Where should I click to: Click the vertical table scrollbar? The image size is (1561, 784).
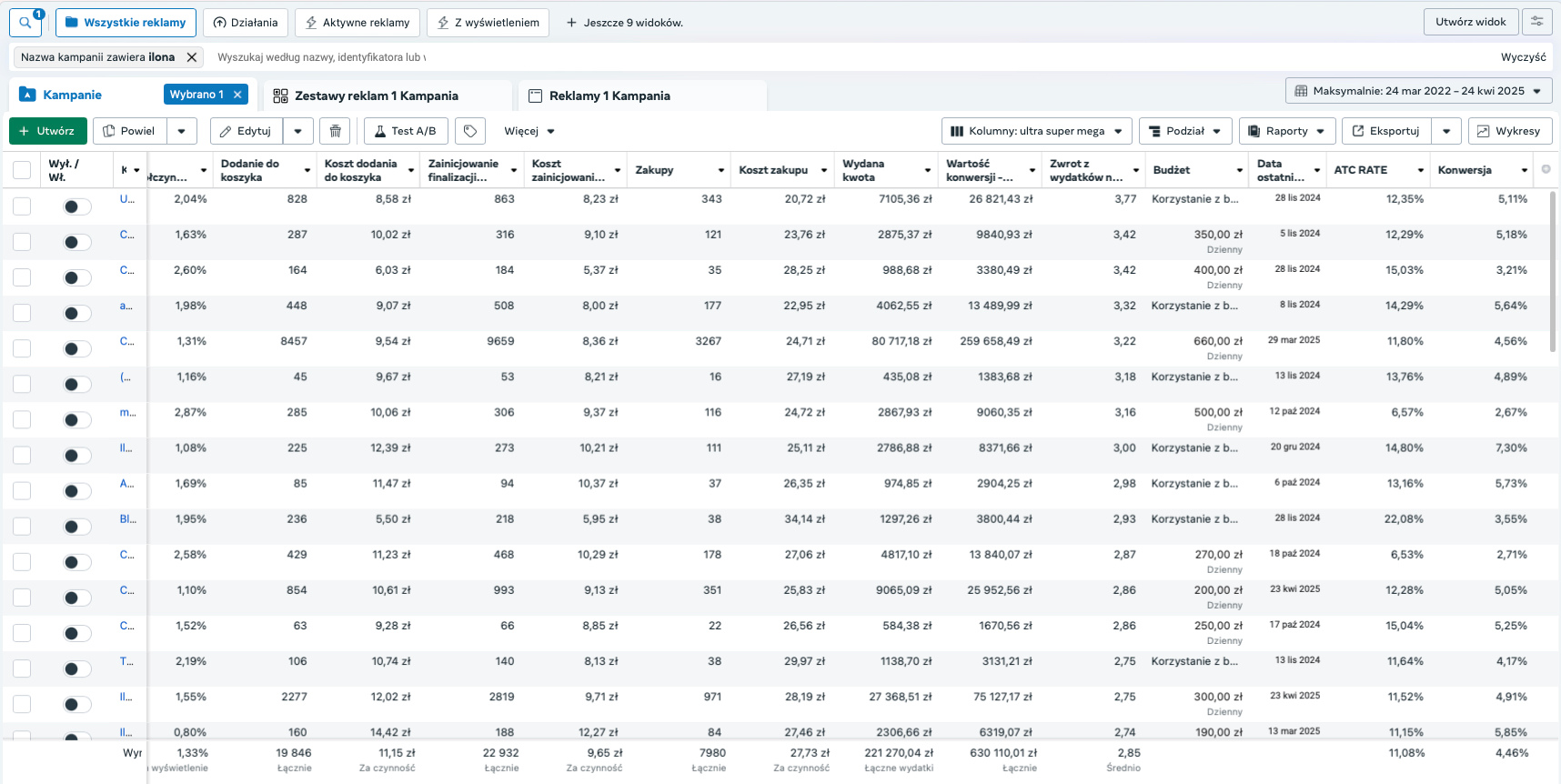pyautogui.click(x=1552, y=273)
